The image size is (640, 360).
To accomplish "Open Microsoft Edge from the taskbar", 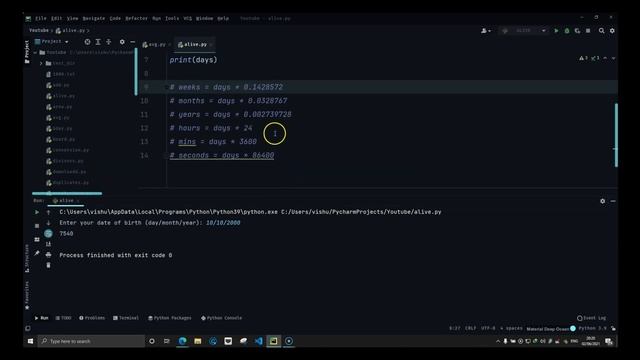I will click(182, 341).
